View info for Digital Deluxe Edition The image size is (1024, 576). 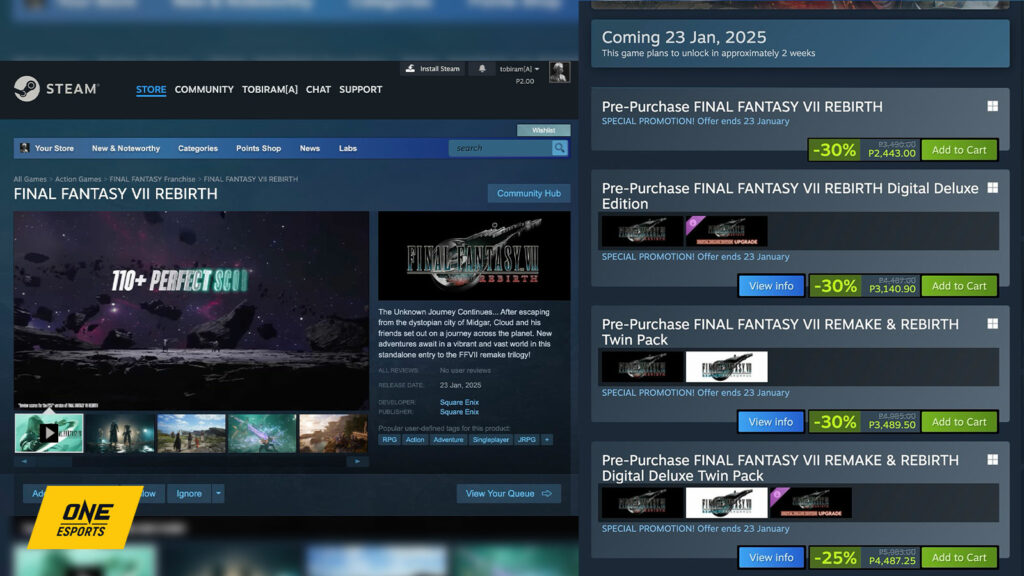pos(771,285)
